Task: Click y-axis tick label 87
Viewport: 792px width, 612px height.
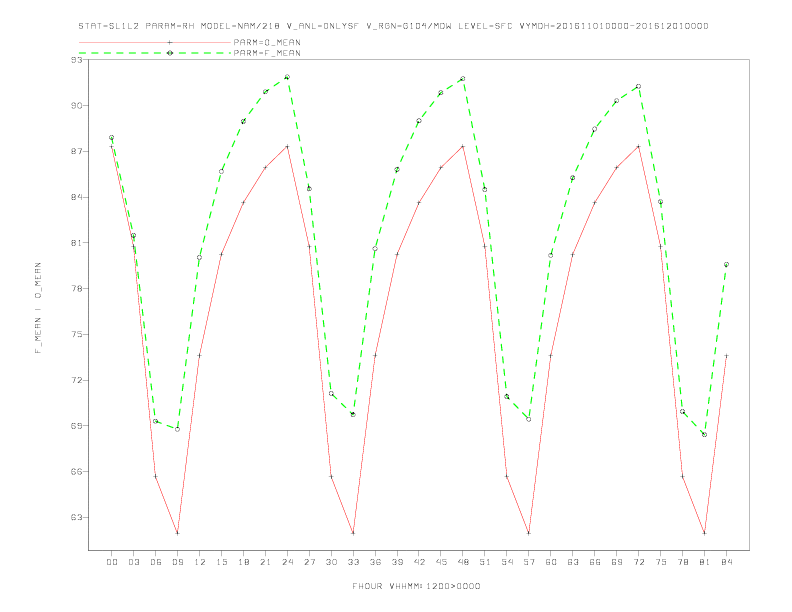Action: [x=77, y=151]
